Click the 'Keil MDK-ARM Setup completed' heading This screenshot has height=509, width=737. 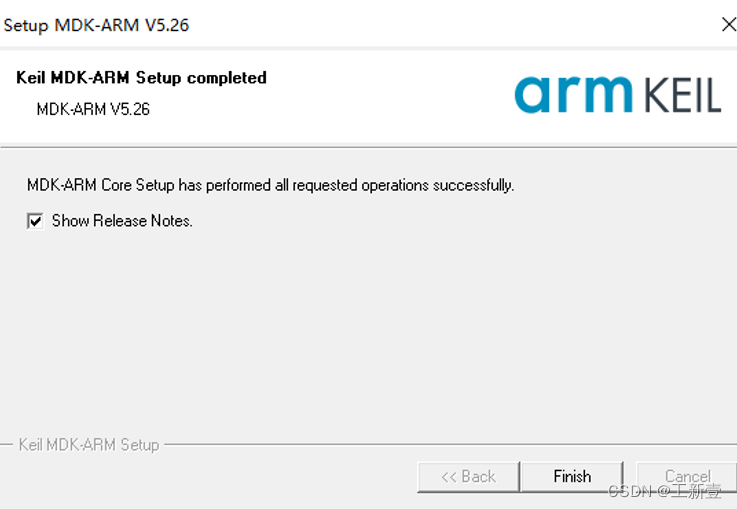[x=141, y=78]
